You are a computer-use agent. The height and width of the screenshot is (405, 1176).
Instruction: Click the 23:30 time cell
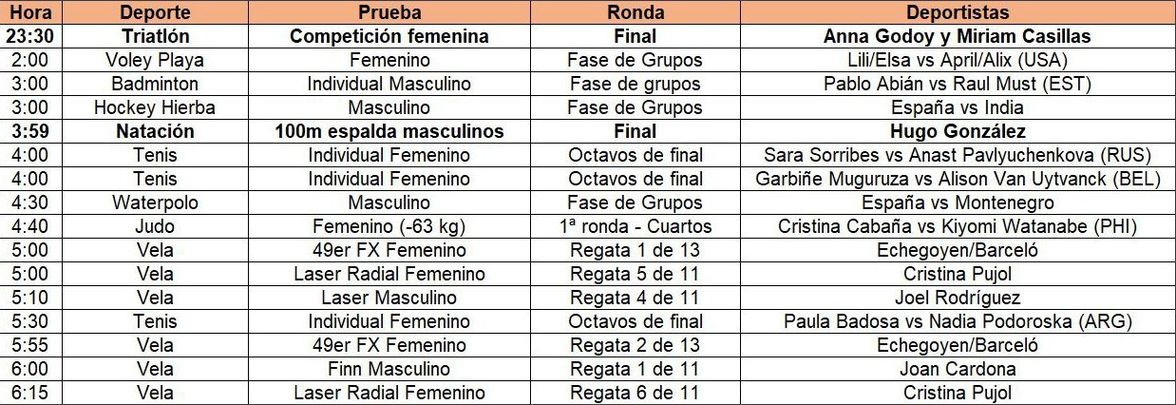point(26,36)
